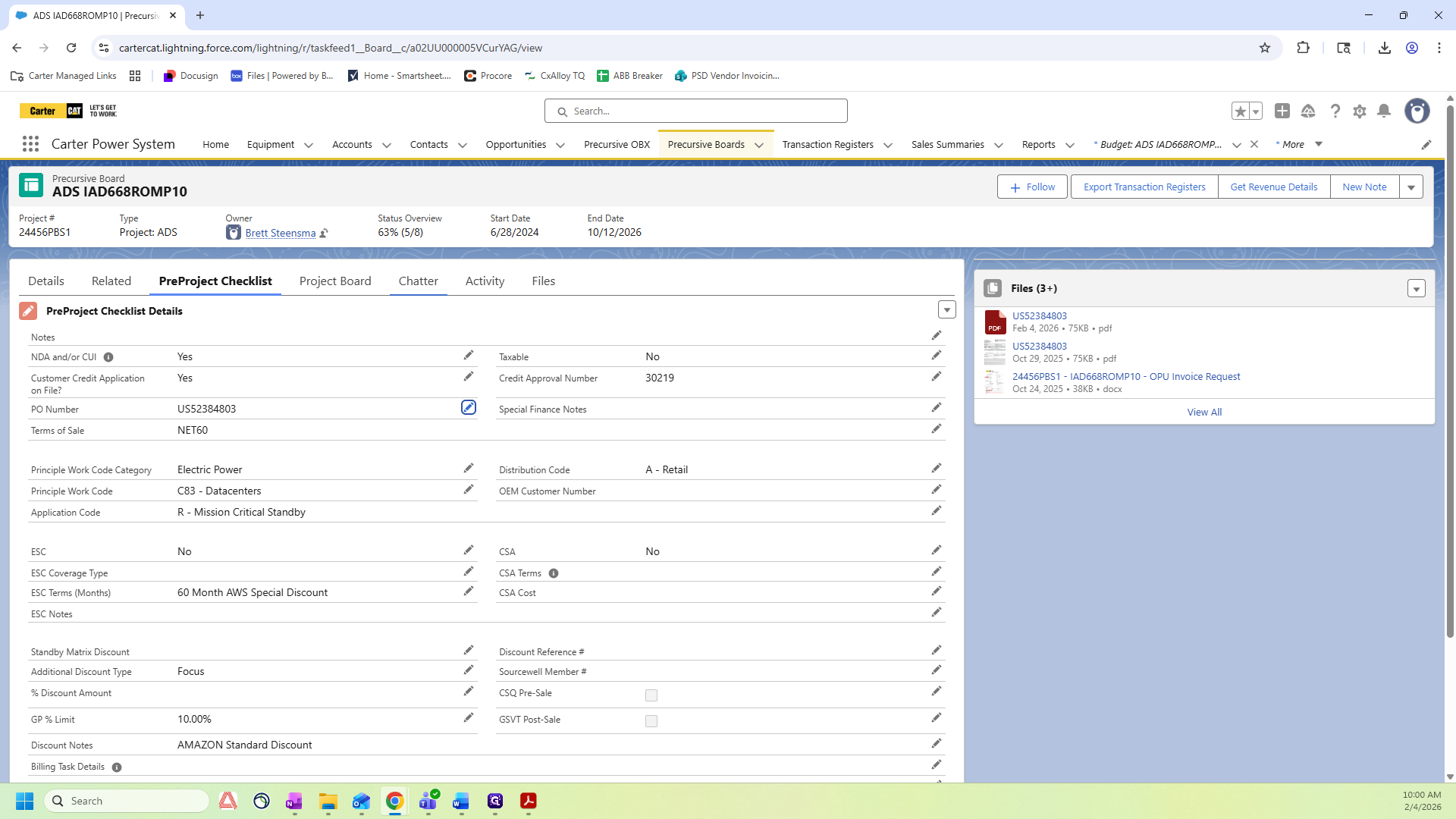
Task: Switch to the Project Board tab
Action: tap(335, 281)
